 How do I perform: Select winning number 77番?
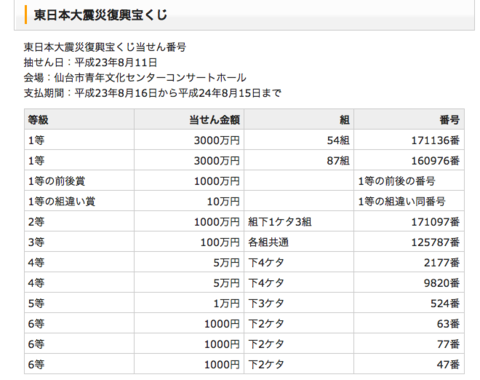[448, 344]
